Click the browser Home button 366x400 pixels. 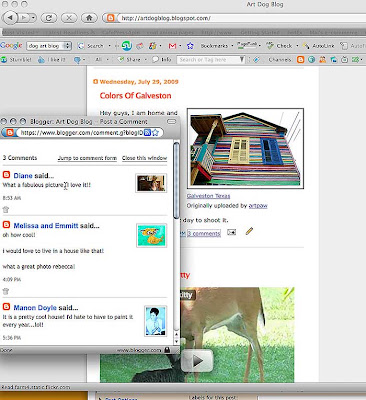[x=89, y=18]
